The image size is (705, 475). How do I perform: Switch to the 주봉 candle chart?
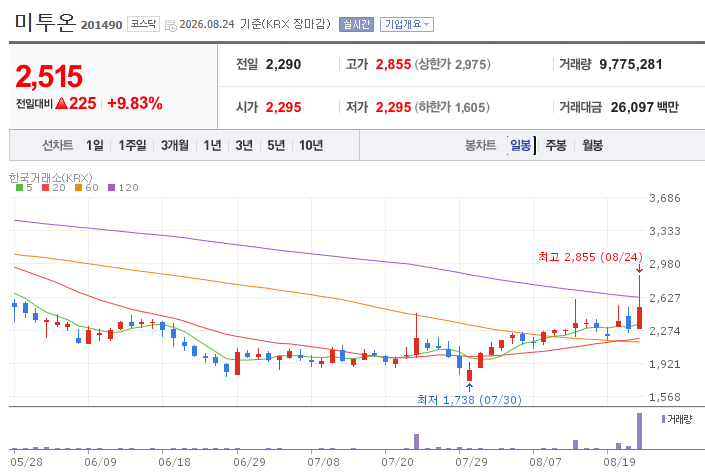[x=556, y=145]
